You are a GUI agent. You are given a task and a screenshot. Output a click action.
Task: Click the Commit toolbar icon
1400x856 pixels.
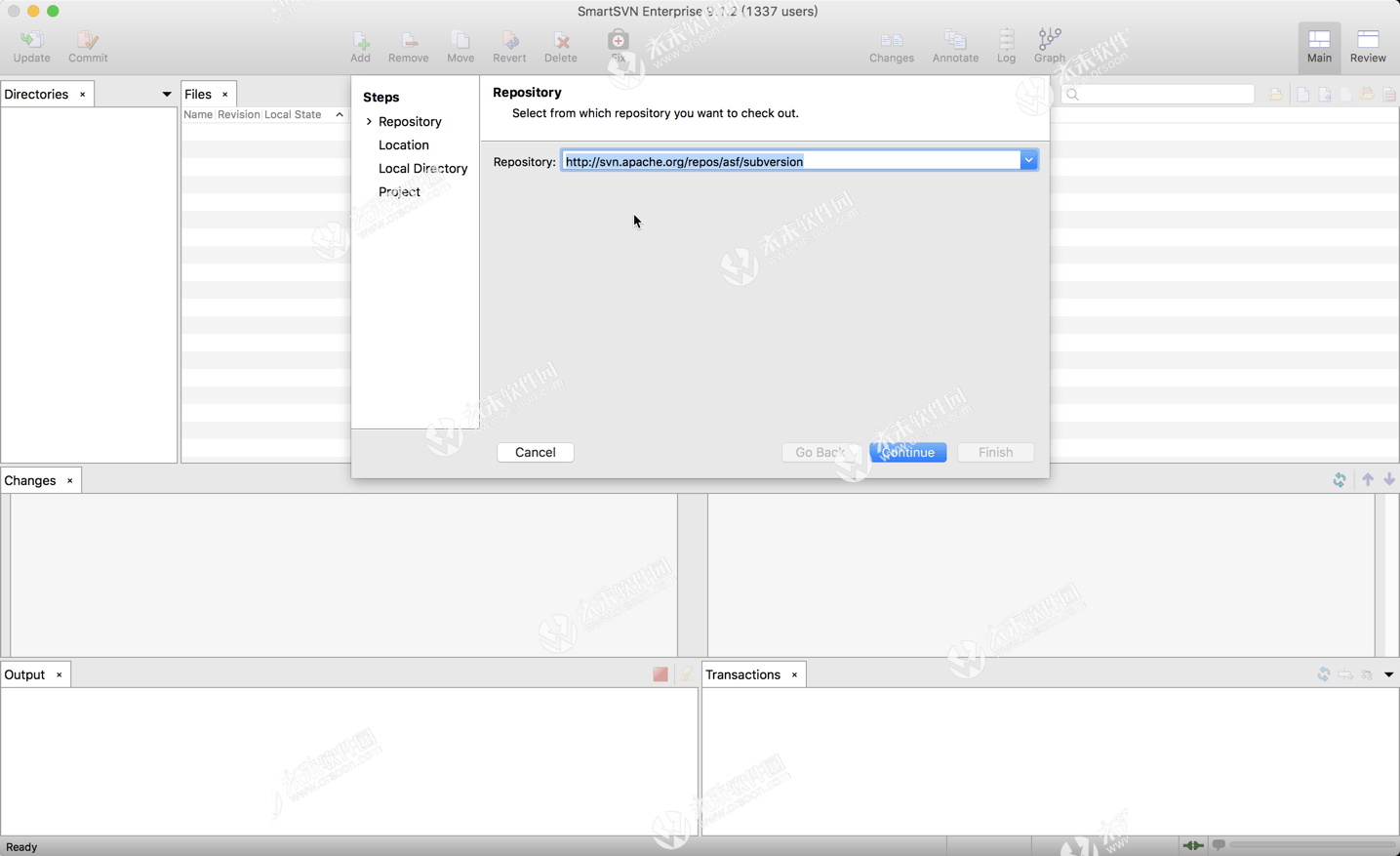pyautogui.click(x=88, y=46)
